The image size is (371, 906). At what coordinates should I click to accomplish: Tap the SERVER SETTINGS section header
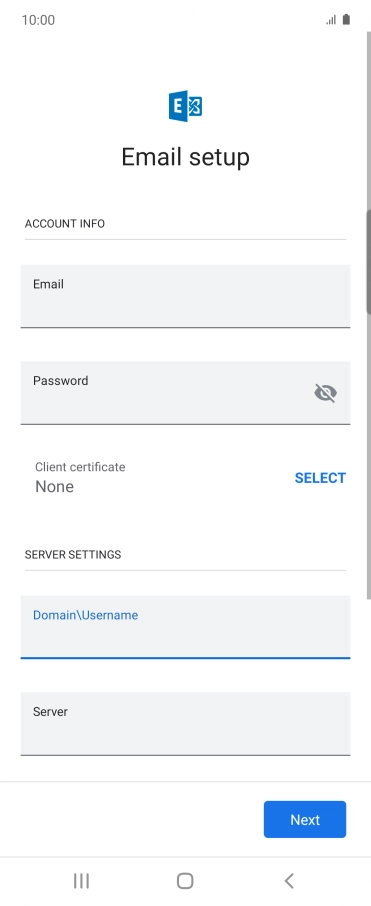click(73, 555)
